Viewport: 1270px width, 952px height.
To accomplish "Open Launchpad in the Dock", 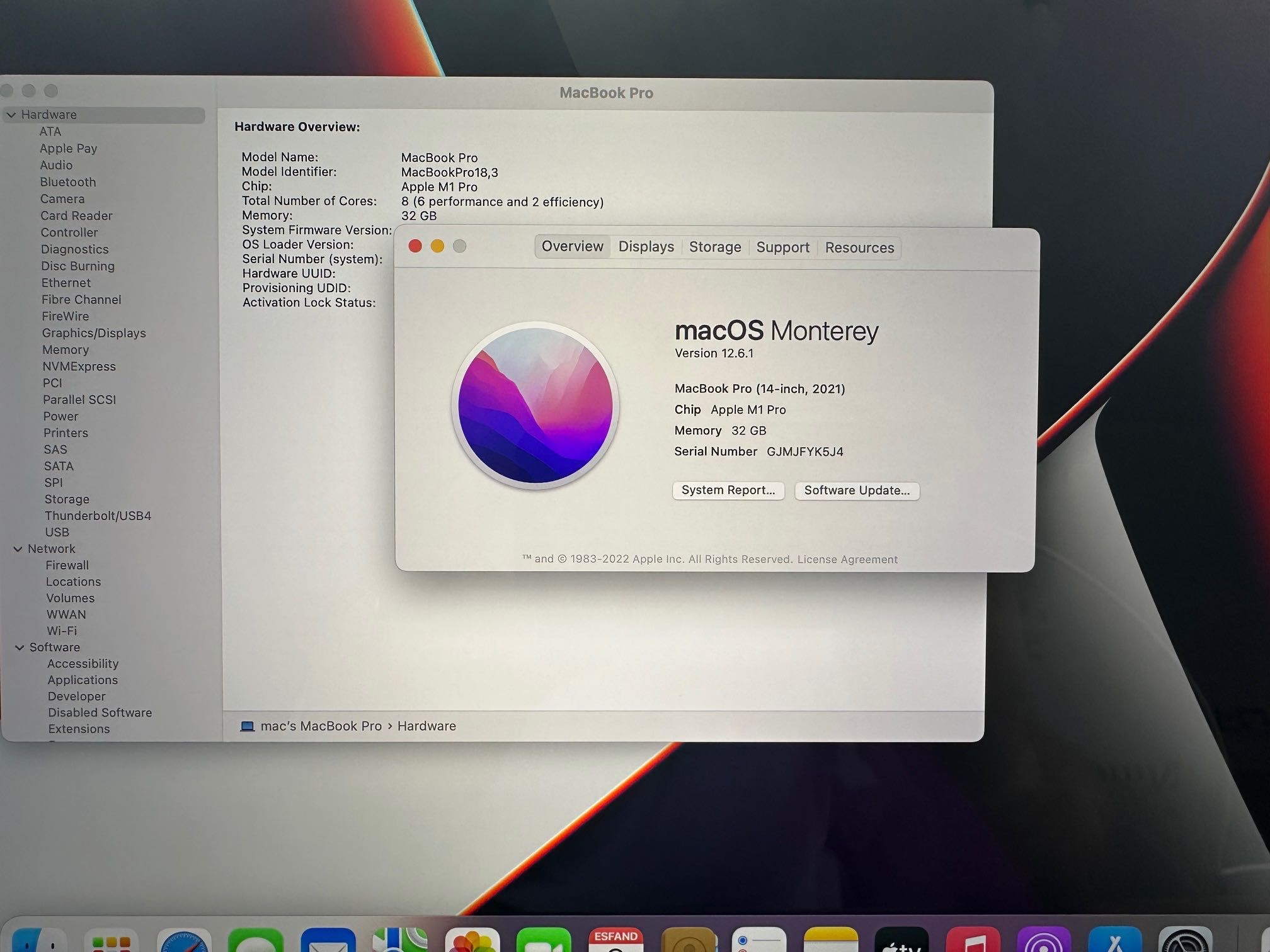I will [112, 941].
